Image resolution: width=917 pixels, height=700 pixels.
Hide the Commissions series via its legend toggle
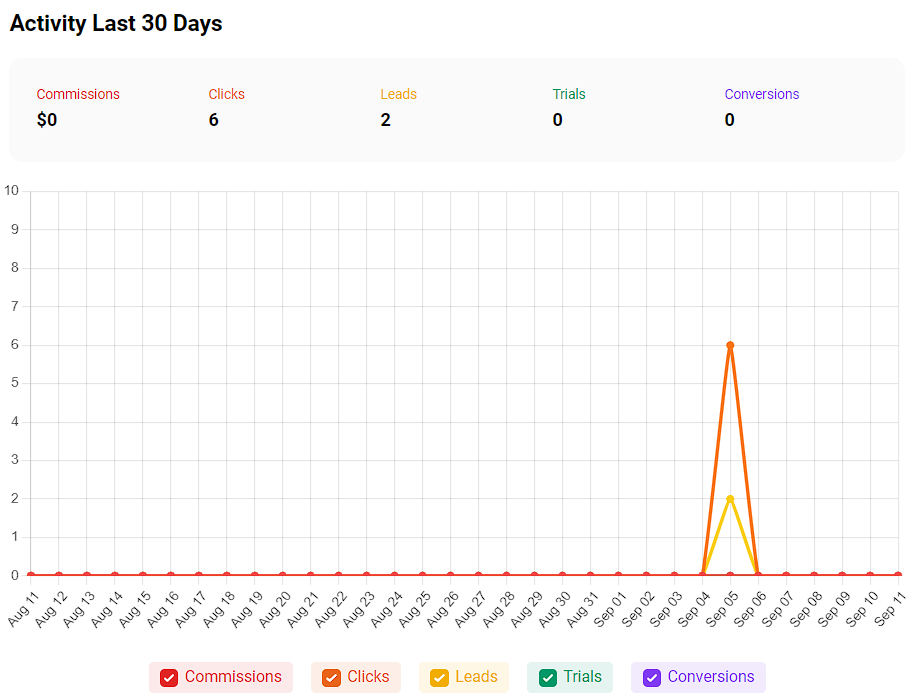[x=221, y=677]
